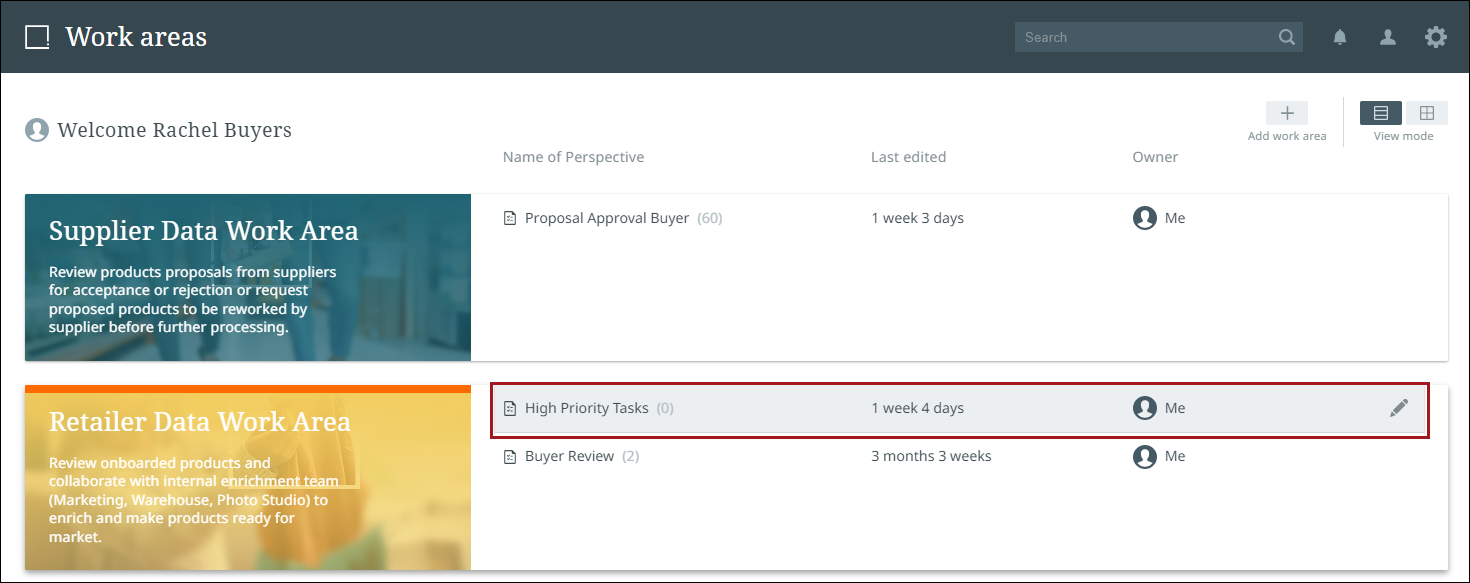Image resolution: width=1470 pixels, height=583 pixels.
Task: Click the search magnifier icon
Action: [1287, 38]
